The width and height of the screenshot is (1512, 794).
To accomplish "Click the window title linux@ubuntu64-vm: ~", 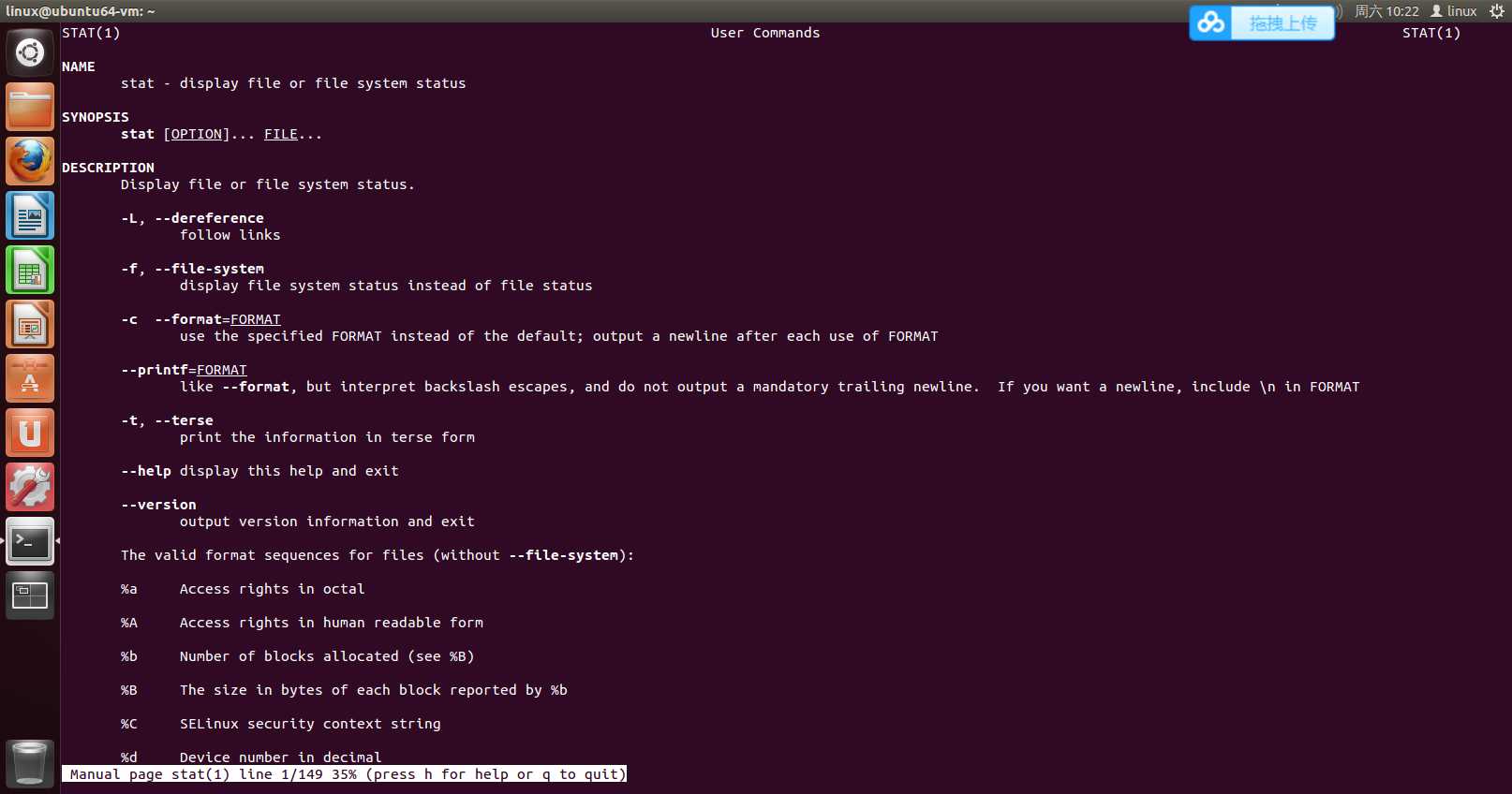I will coord(81,11).
